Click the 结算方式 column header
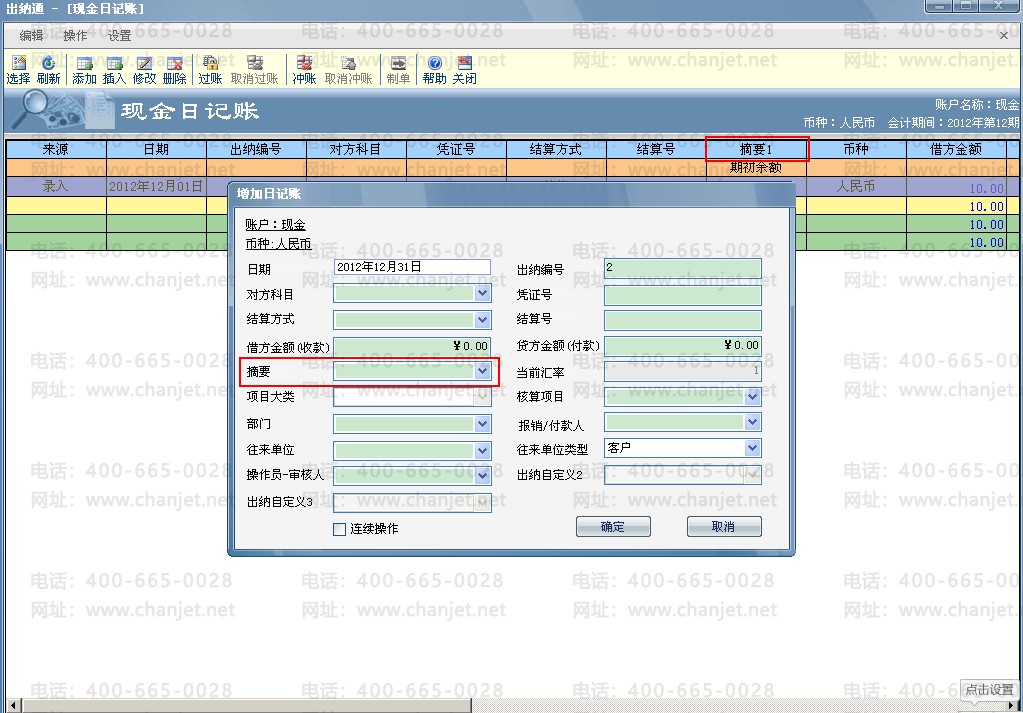 click(x=556, y=149)
